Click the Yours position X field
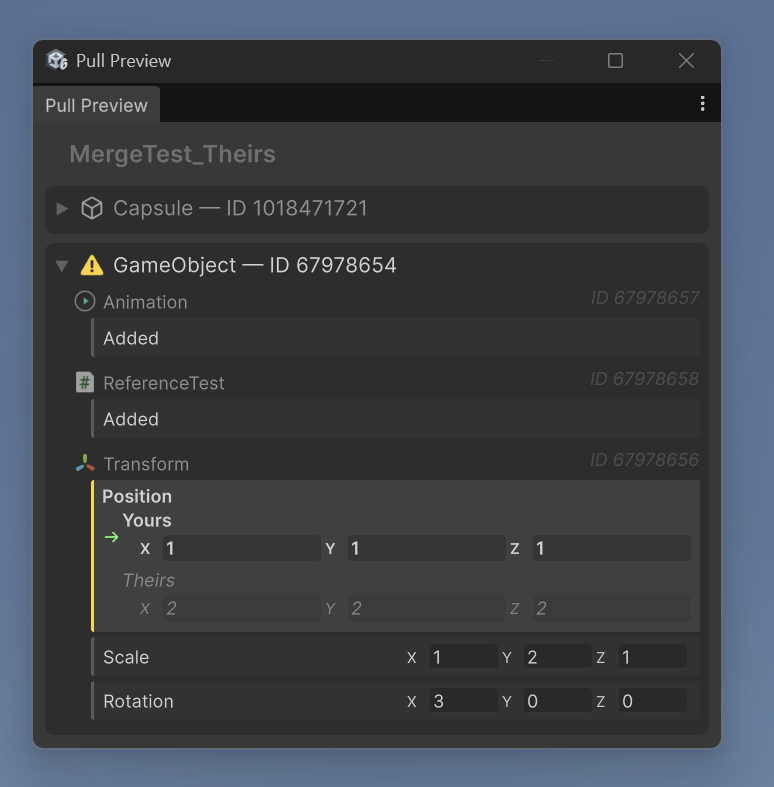 pos(241,548)
